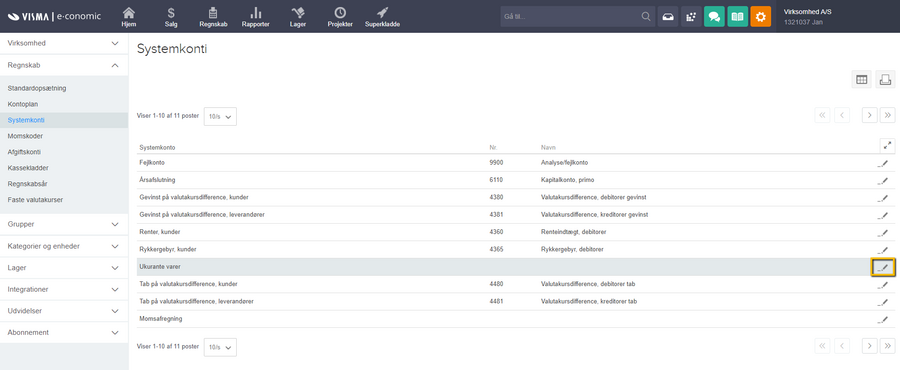Open the green book help icon

click(x=738, y=17)
